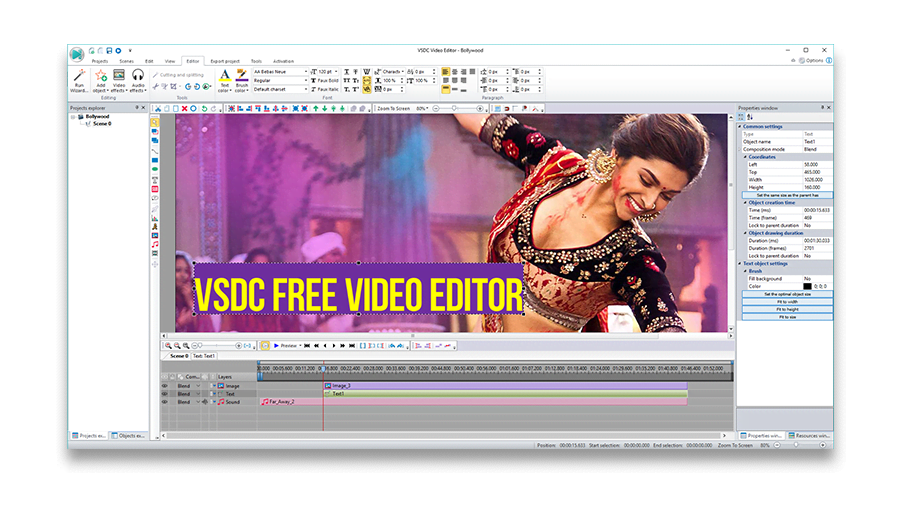The width and height of the screenshot is (900, 506).
Task: Open the Video effects menu
Action: pyautogui.click(x=119, y=80)
